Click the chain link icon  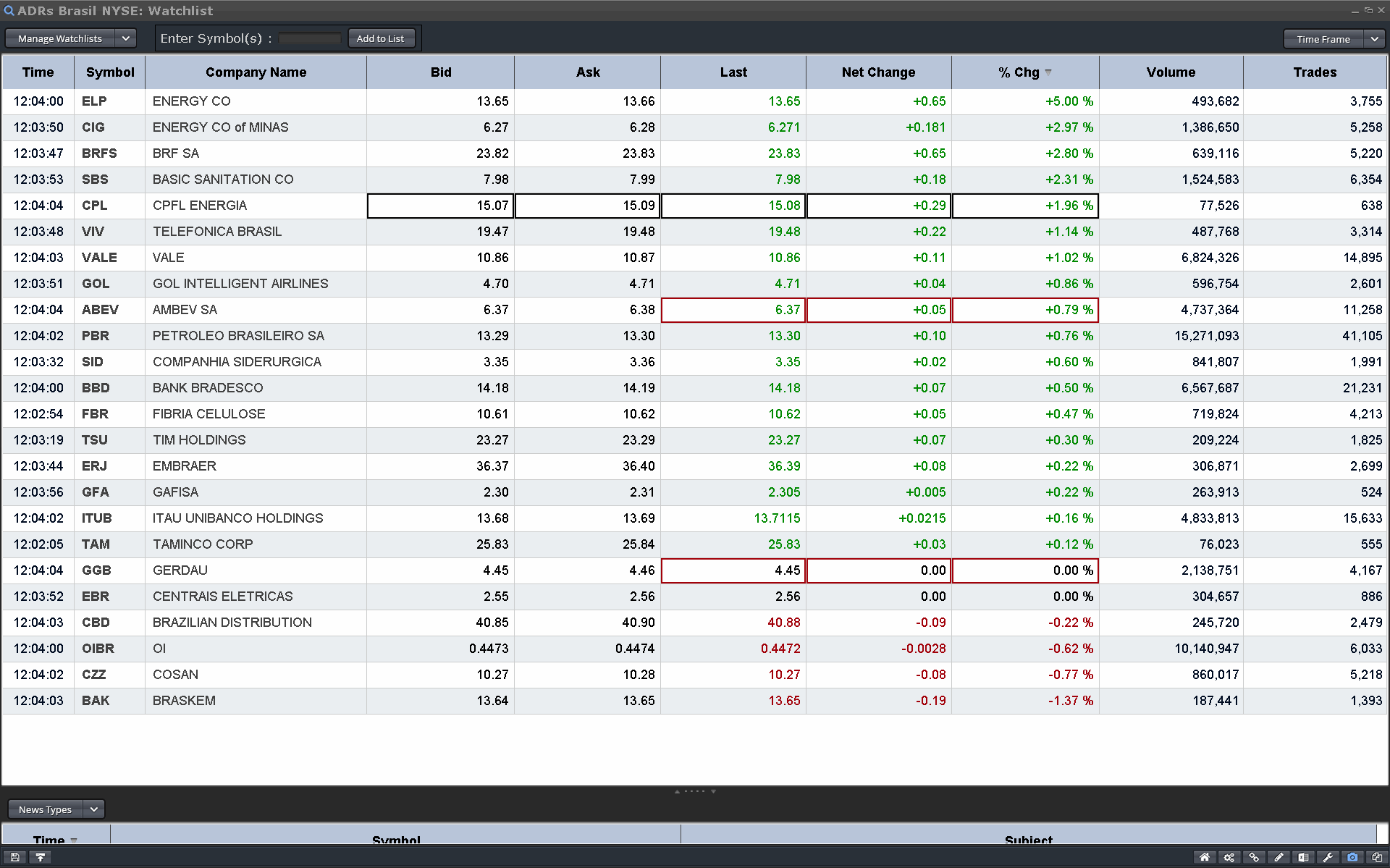(1254, 857)
